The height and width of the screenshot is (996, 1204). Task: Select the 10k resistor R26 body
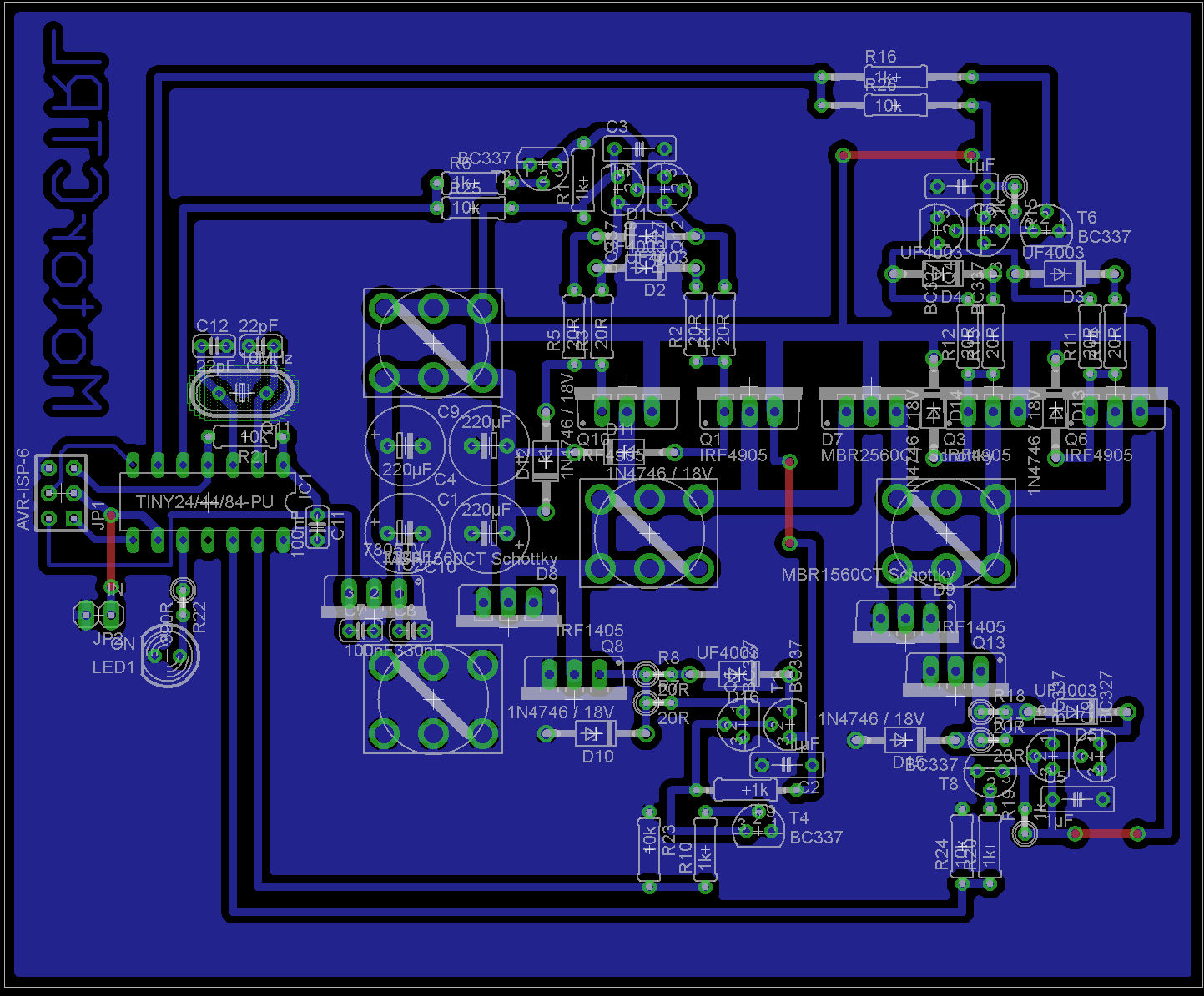[894, 105]
